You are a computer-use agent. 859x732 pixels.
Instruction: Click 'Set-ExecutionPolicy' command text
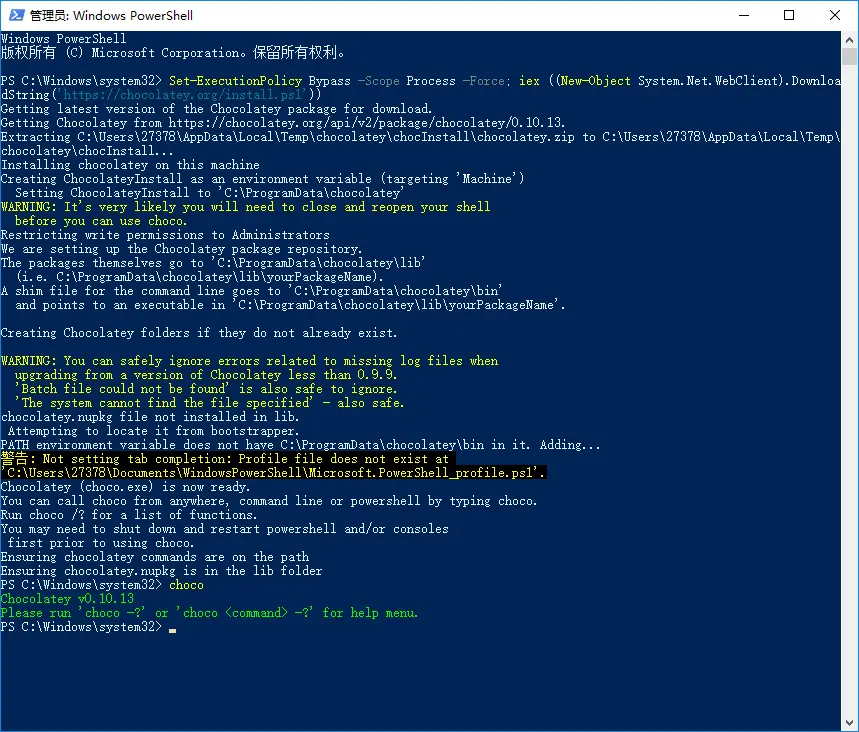235,81
